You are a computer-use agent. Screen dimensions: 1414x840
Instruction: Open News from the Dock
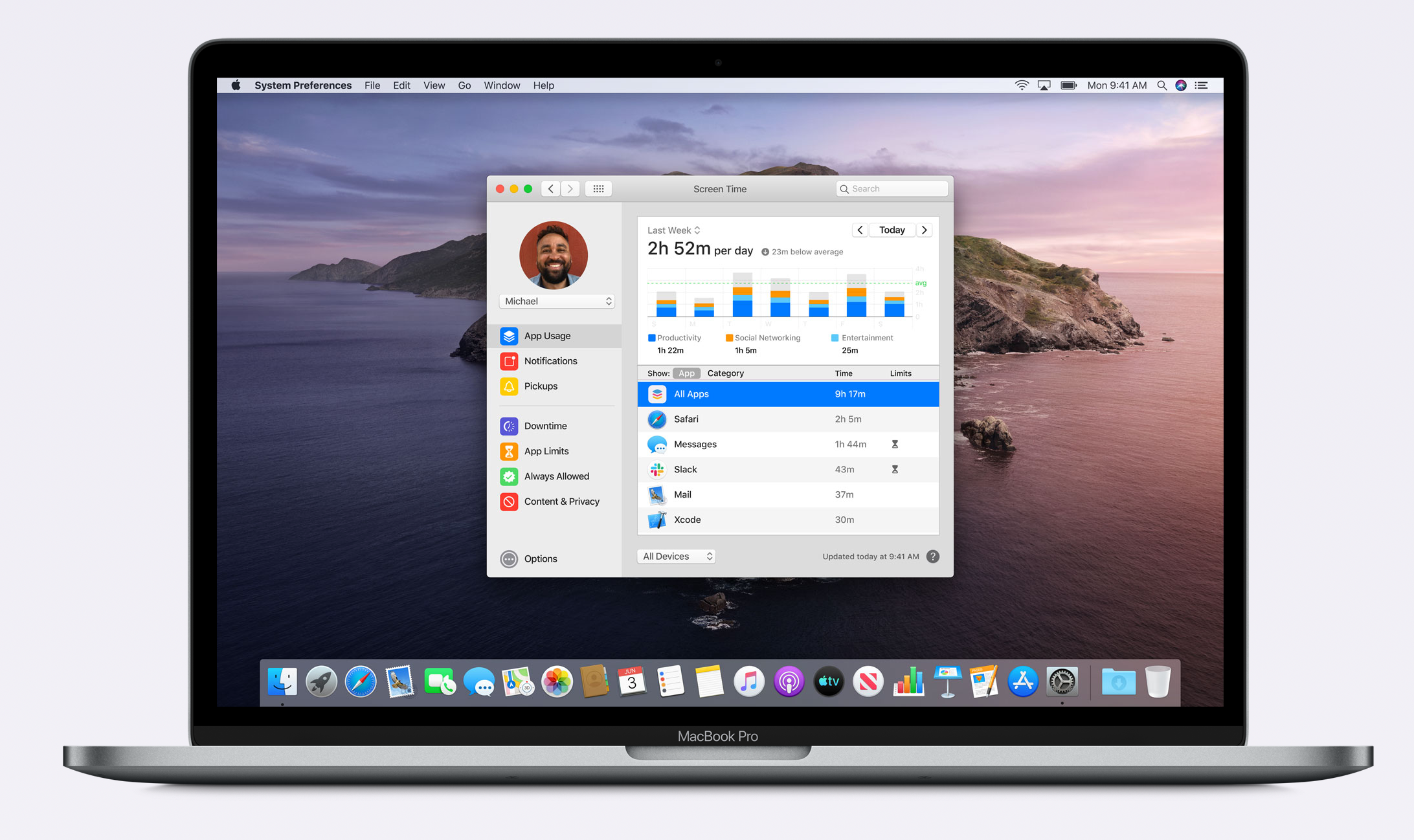pos(868,681)
